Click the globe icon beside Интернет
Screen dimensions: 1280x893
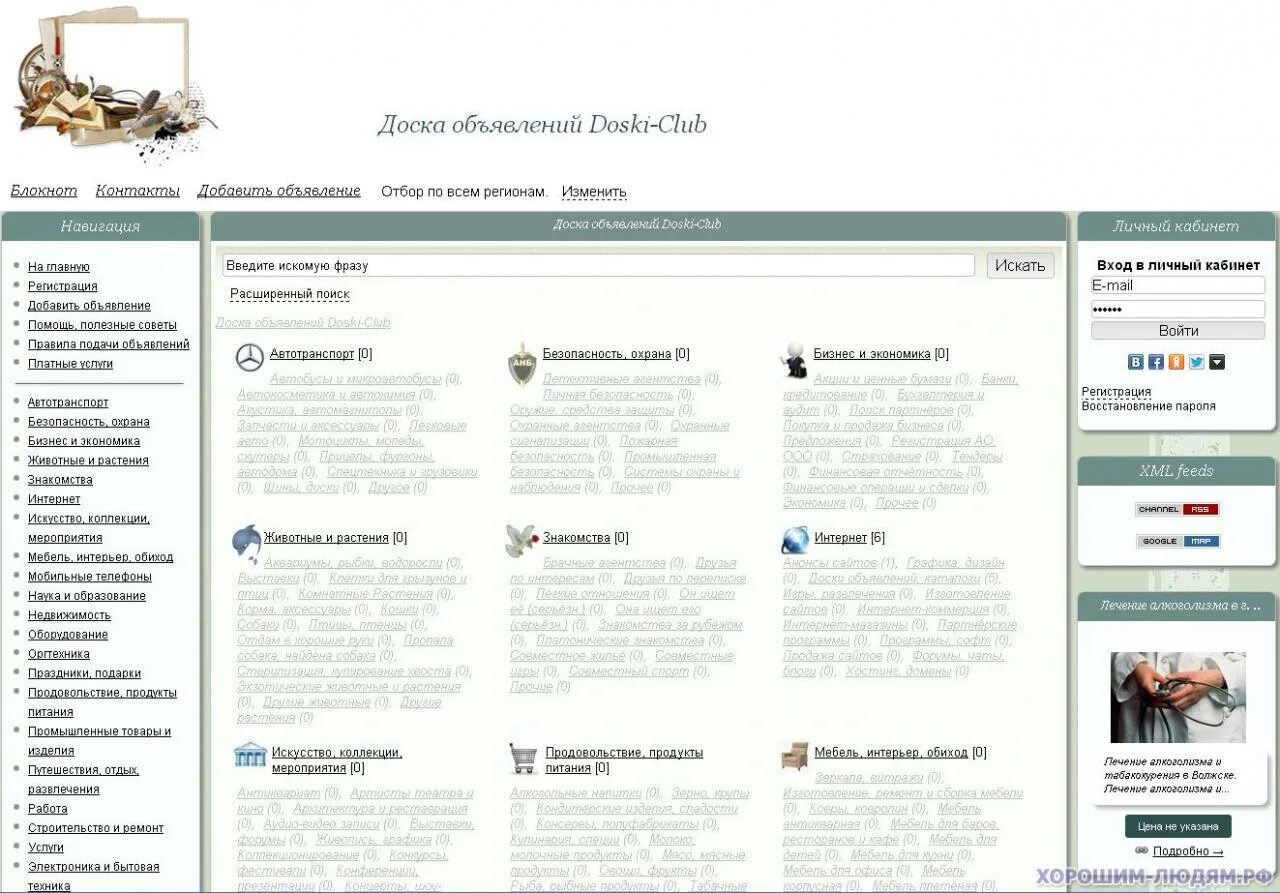[795, 540]
